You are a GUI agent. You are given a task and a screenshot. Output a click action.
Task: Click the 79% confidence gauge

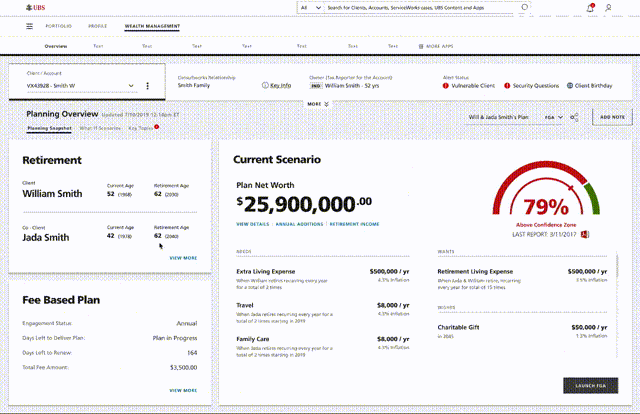(x=546, y=190)
